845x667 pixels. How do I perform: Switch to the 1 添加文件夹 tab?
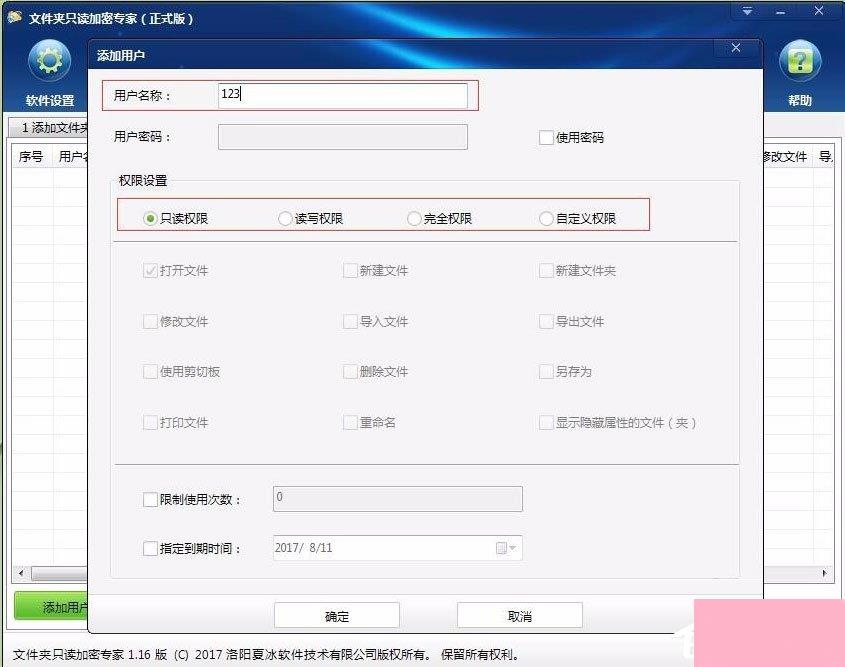50,128
